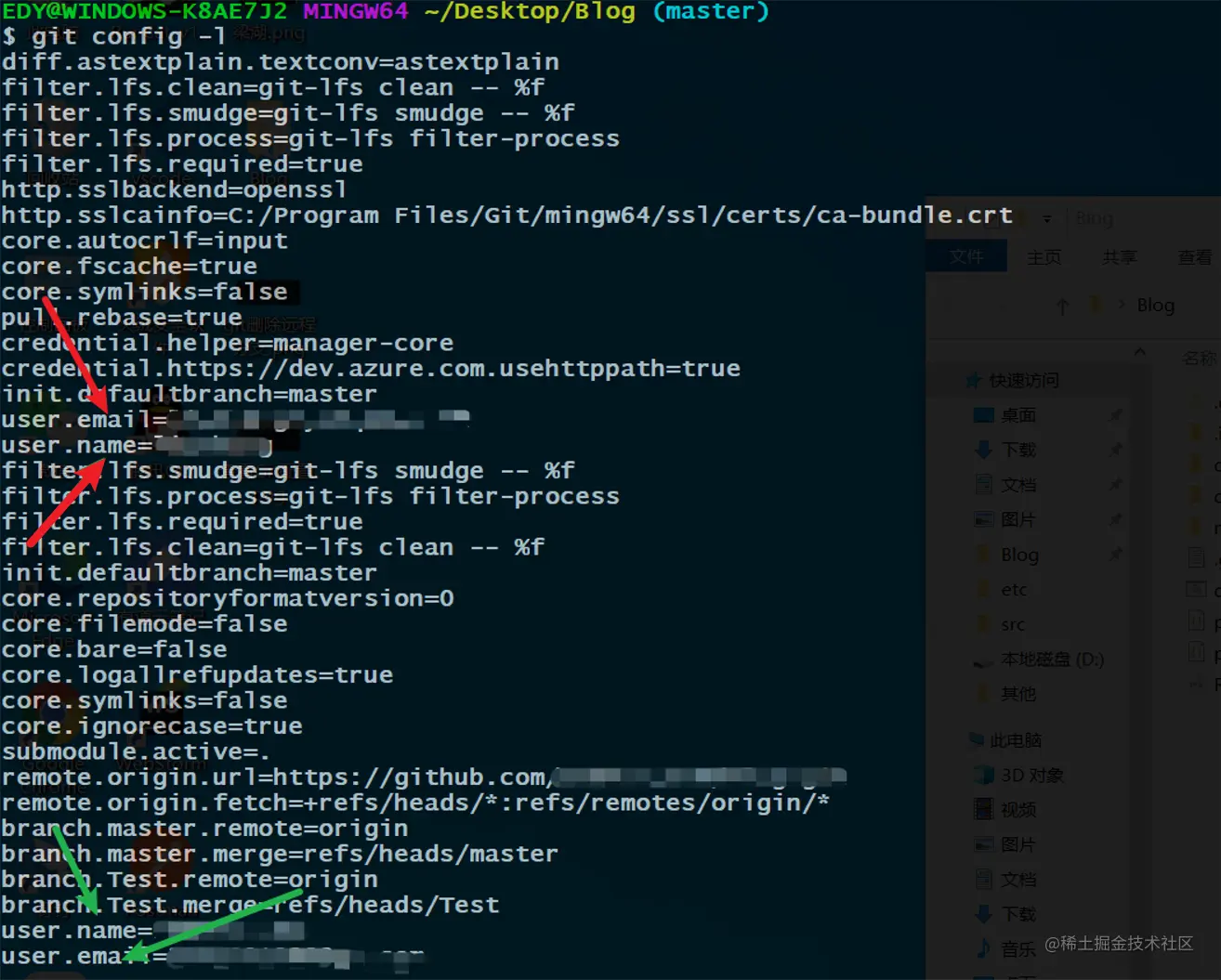
Task: Click 'credential.helper=manager-core' line
Action: [x=228, y=343]
